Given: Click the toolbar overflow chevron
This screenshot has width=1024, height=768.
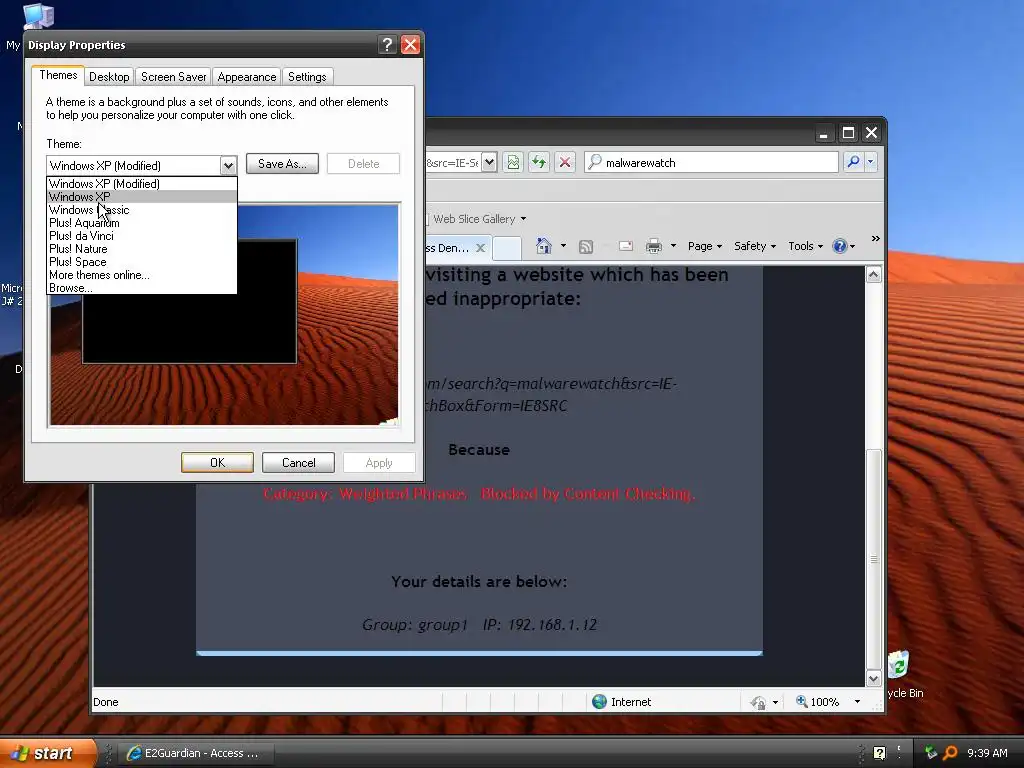Looking at the screenshot, I should pyautogui.click(x=876, y=239).
